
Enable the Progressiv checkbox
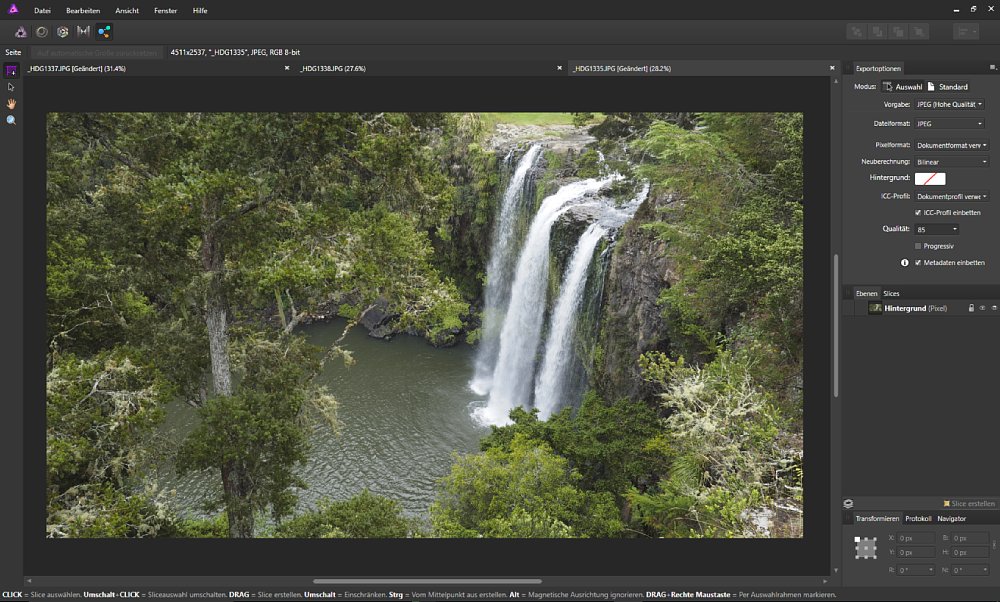click(918, 245)
